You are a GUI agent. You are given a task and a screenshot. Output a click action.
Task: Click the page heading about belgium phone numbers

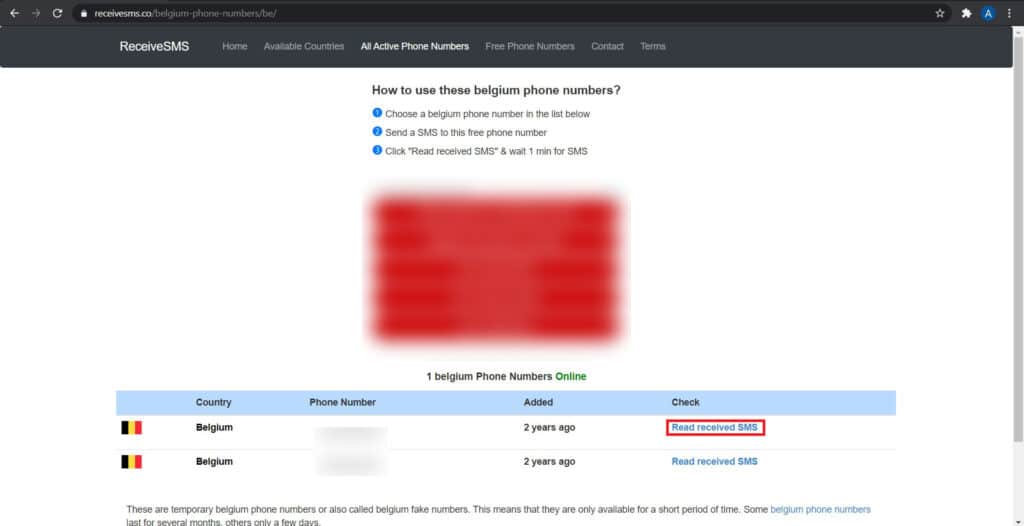496,91
